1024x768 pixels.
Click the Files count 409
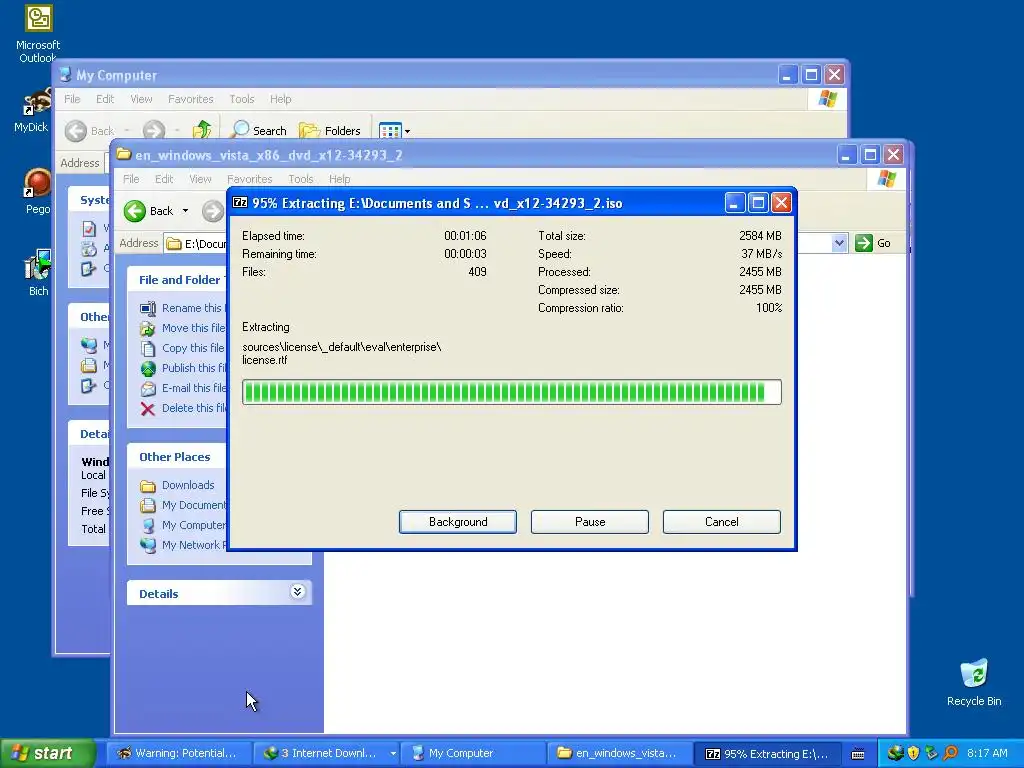point(477,272)
